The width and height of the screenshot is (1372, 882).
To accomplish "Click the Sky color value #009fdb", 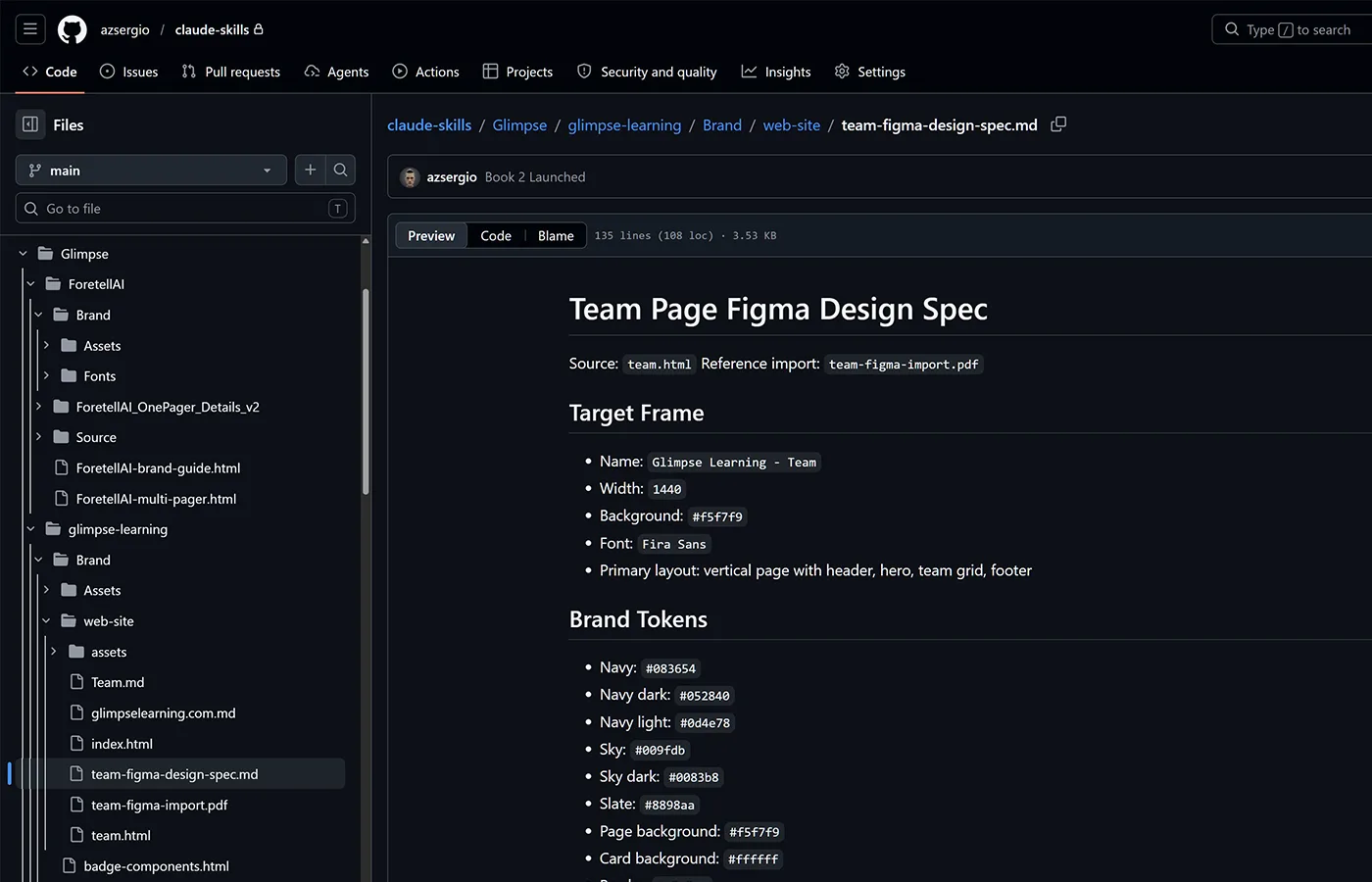I will [660, 751].
